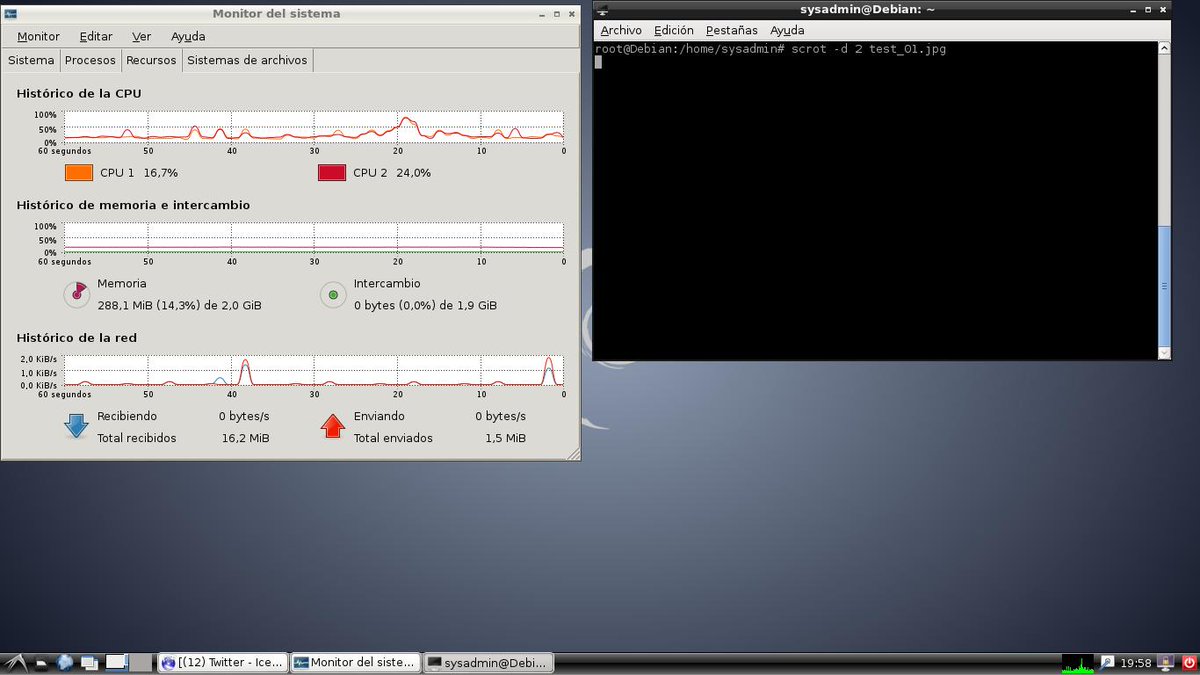The image size is (1200, 675).
Task: Open the LXDE start menu icon
Action: [14, 662]
